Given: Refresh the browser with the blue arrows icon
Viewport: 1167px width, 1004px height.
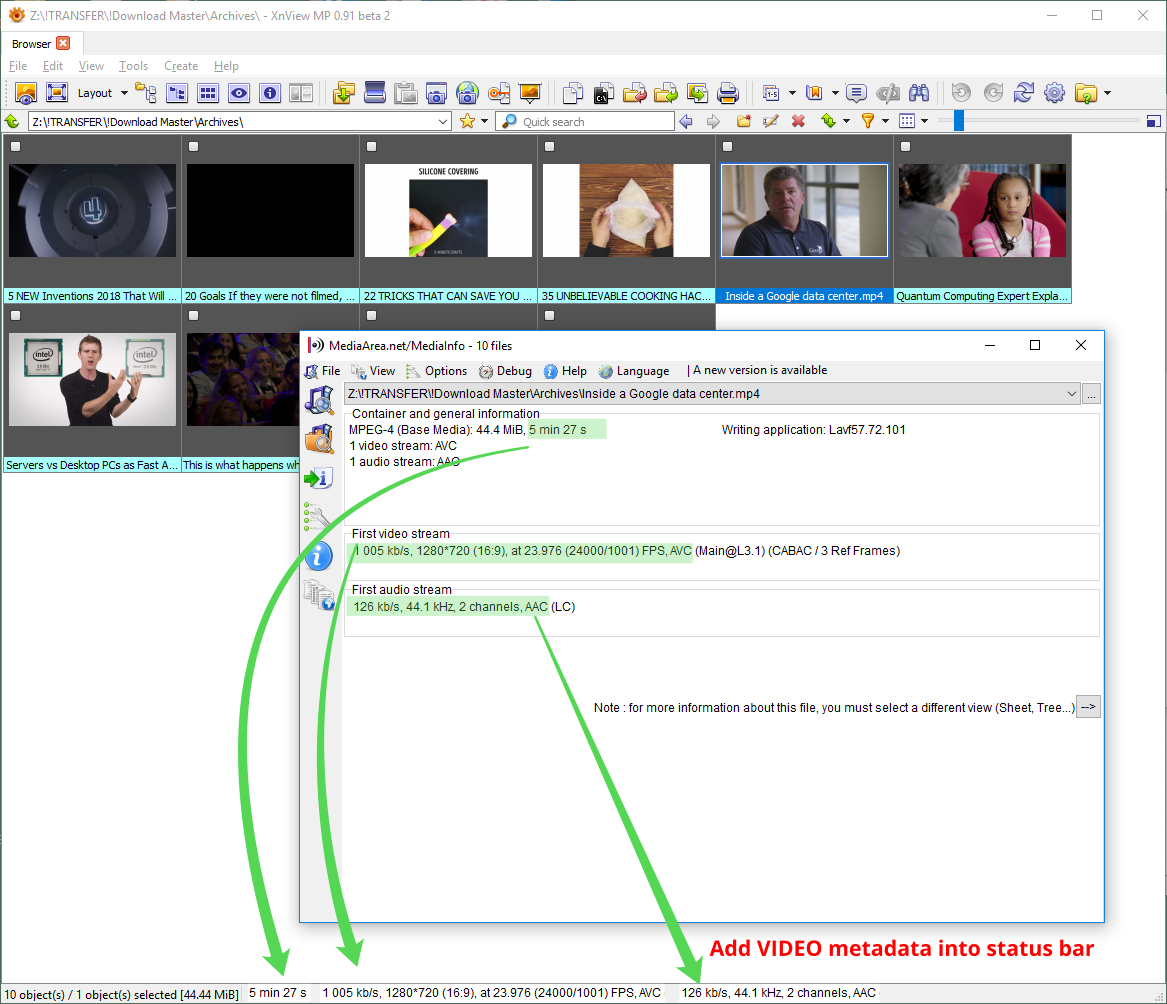Looking at the screenshot, I should tap(1023, 93).
